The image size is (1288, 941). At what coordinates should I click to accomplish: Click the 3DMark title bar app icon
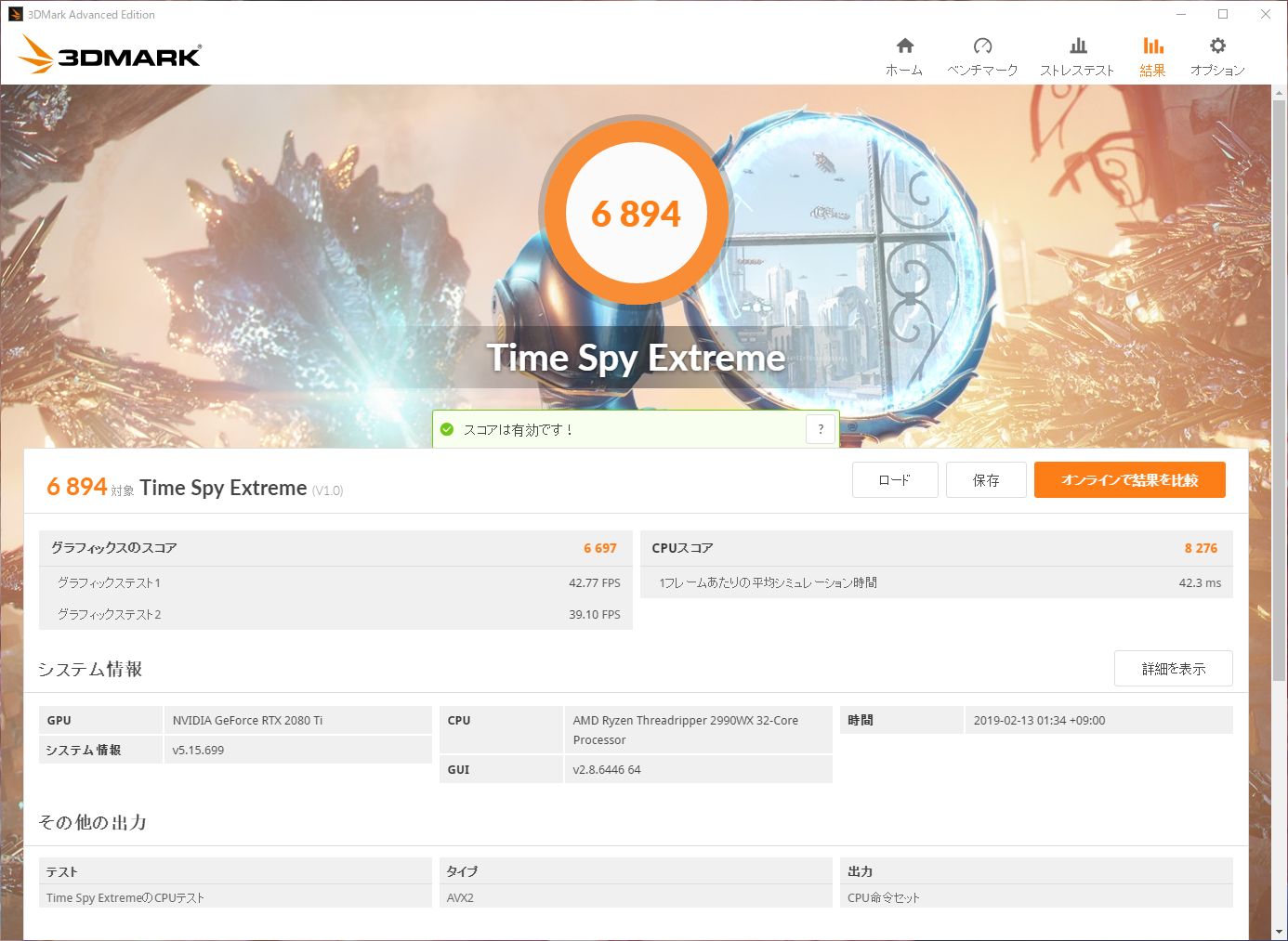click(x=15, y=14)
